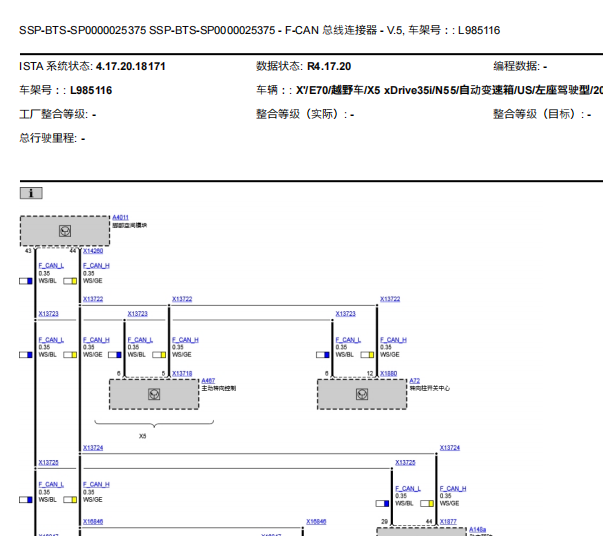Open X13722 link above the A467 module

click(x=182, y=299)
